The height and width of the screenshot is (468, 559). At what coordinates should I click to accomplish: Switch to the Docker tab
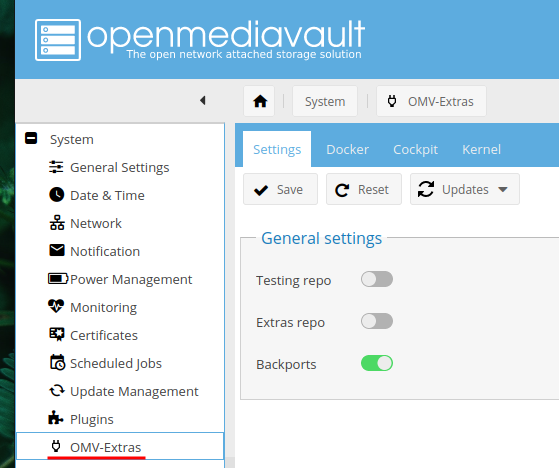(x=347, y=149)
